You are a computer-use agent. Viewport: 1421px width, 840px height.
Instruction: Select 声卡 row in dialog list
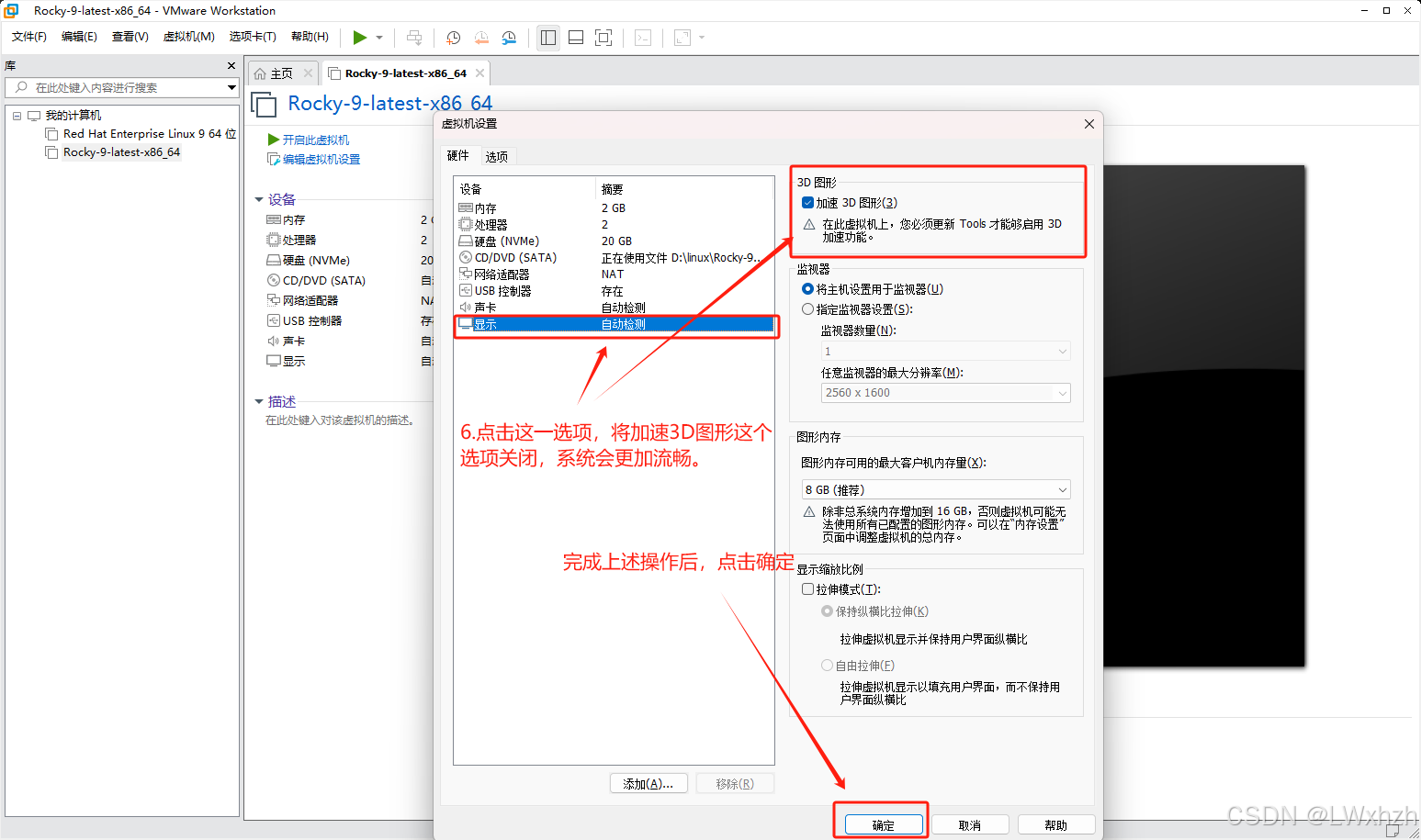tap(614, 308)
